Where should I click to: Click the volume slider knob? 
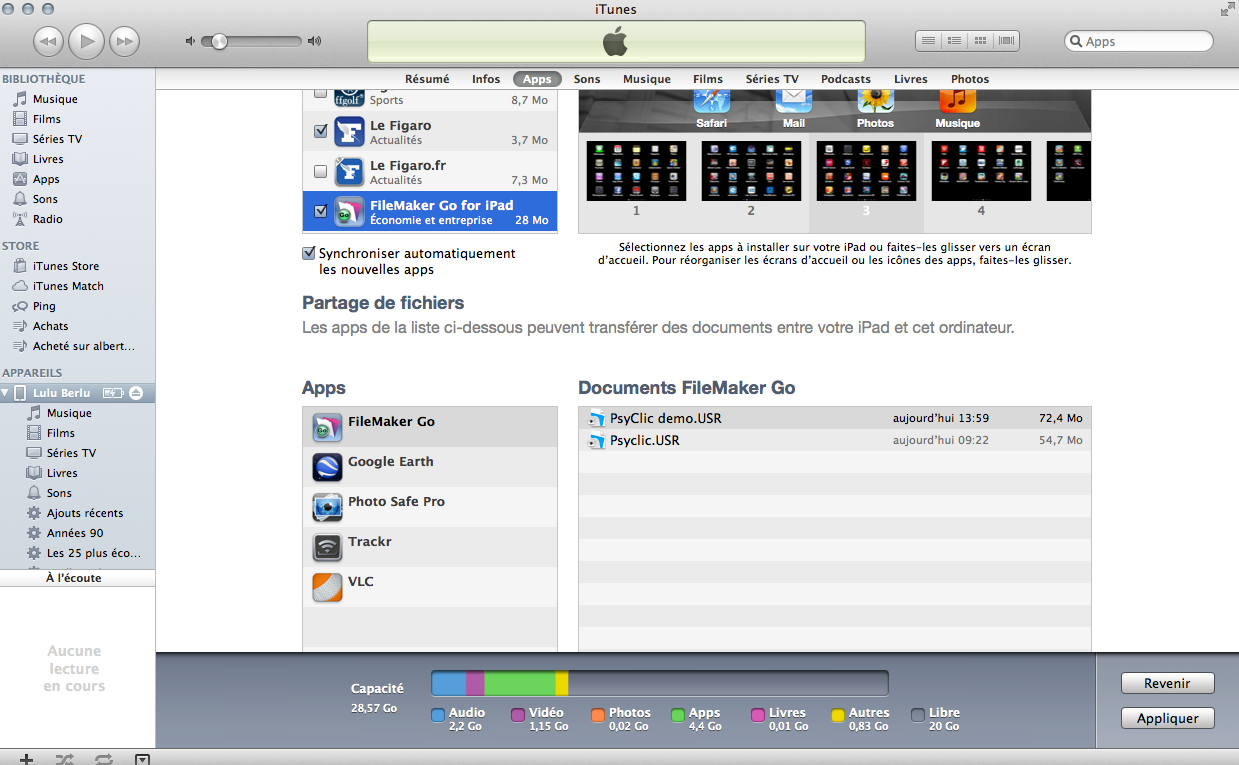click(x=219, y=41)
